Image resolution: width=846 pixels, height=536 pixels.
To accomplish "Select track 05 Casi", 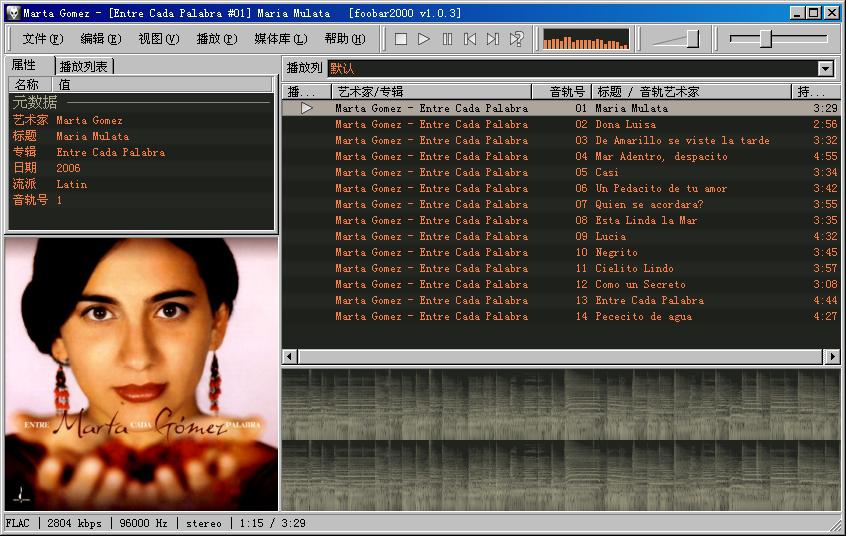I will coord(561,172).
